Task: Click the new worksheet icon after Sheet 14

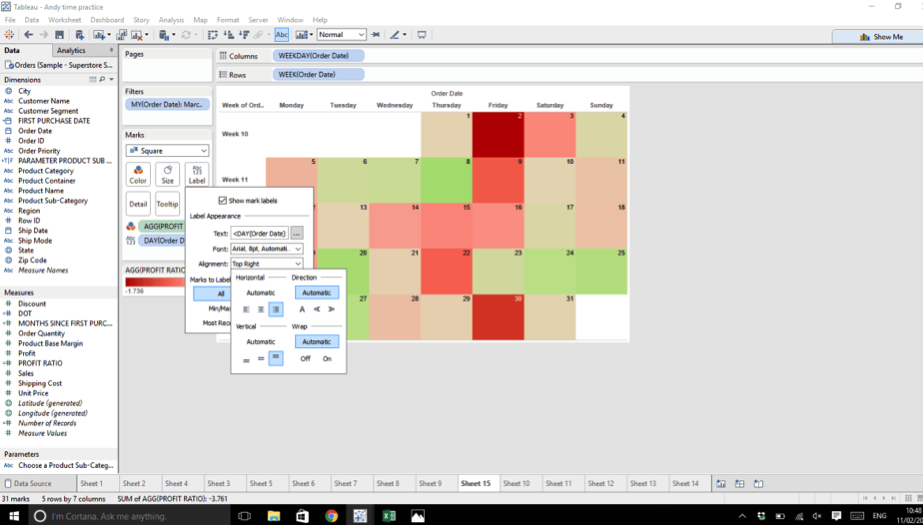Action: (x=721, y=484)
